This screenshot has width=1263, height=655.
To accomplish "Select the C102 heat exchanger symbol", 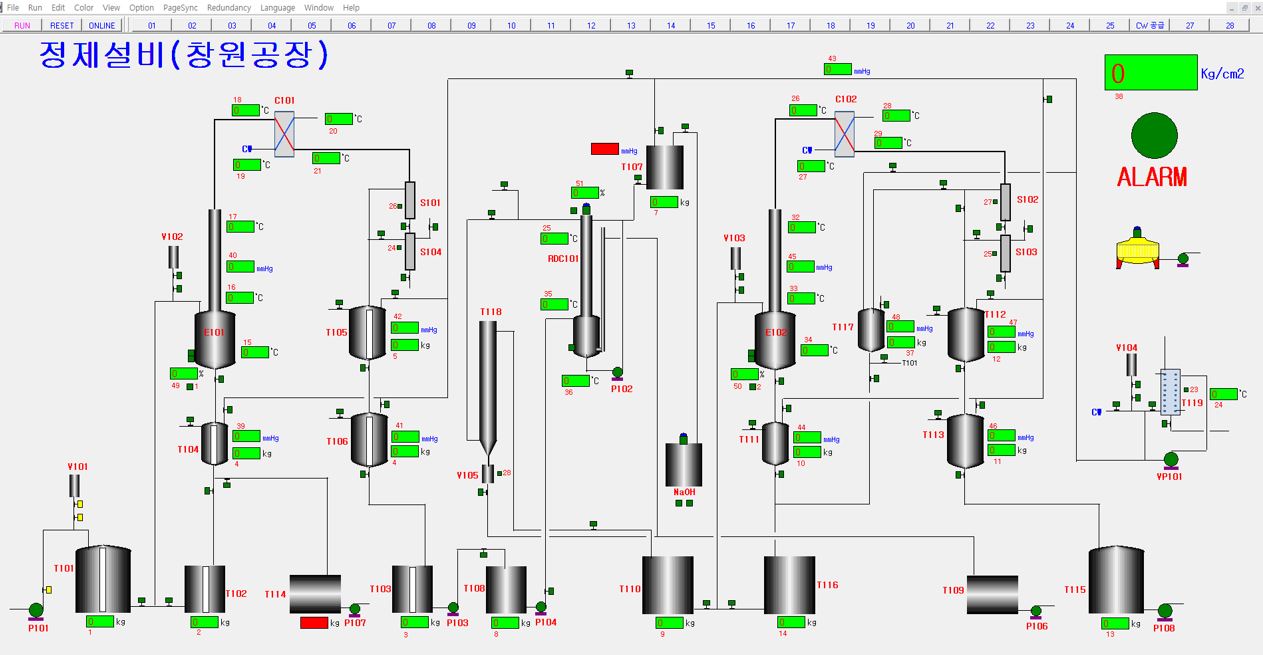I will point(845,132).
